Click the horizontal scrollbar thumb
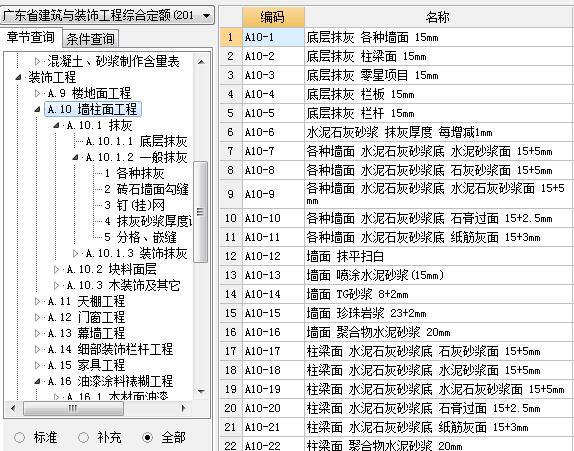Image resolution: width=574 pixels, height=451 pixels. point(73,408)
